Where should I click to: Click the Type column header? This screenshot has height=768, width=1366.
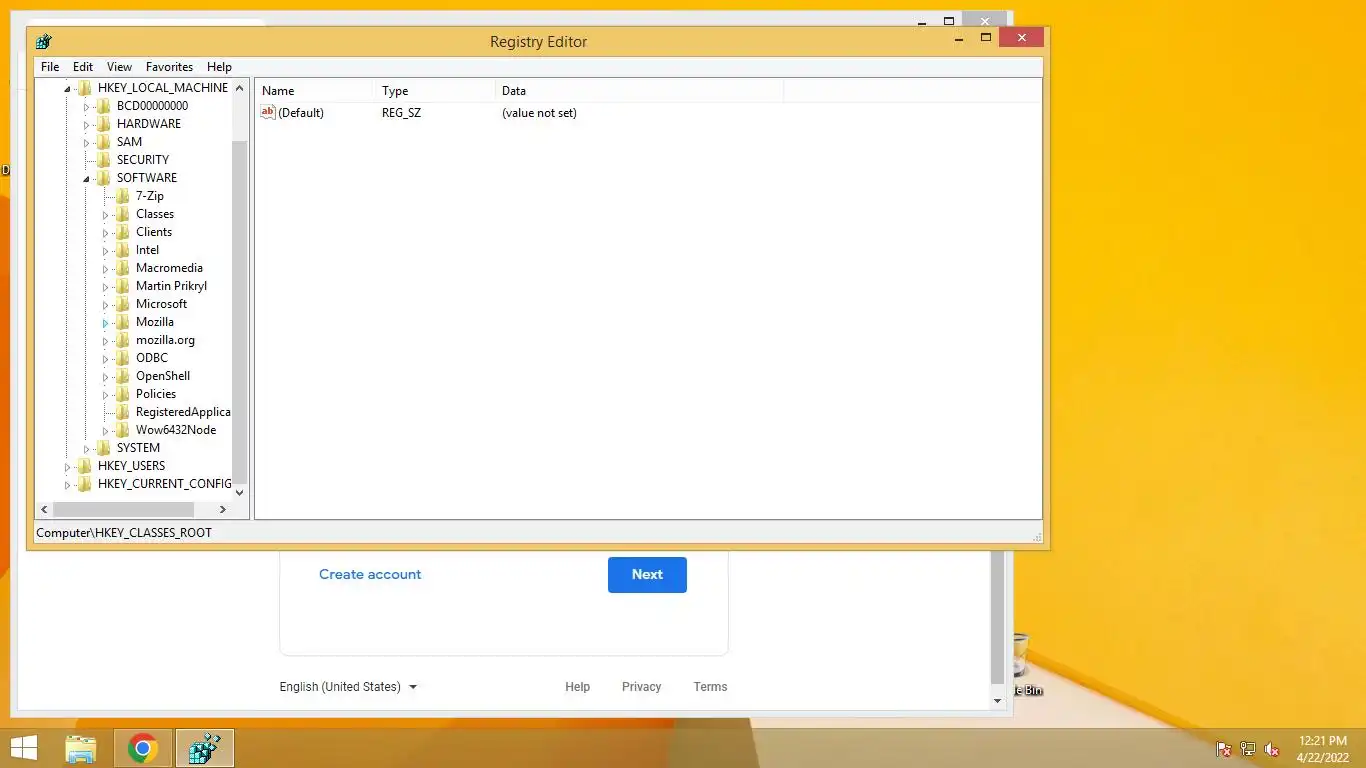coord(434,91)
